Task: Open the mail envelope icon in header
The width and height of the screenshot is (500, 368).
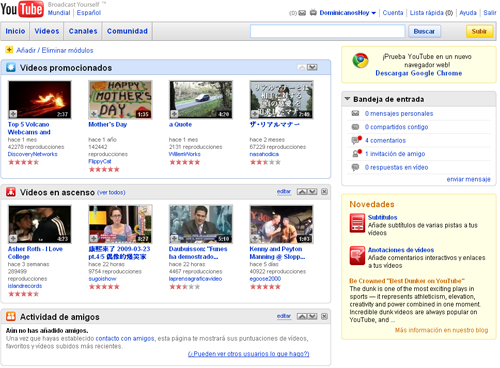Action: (x=302, y=13)
